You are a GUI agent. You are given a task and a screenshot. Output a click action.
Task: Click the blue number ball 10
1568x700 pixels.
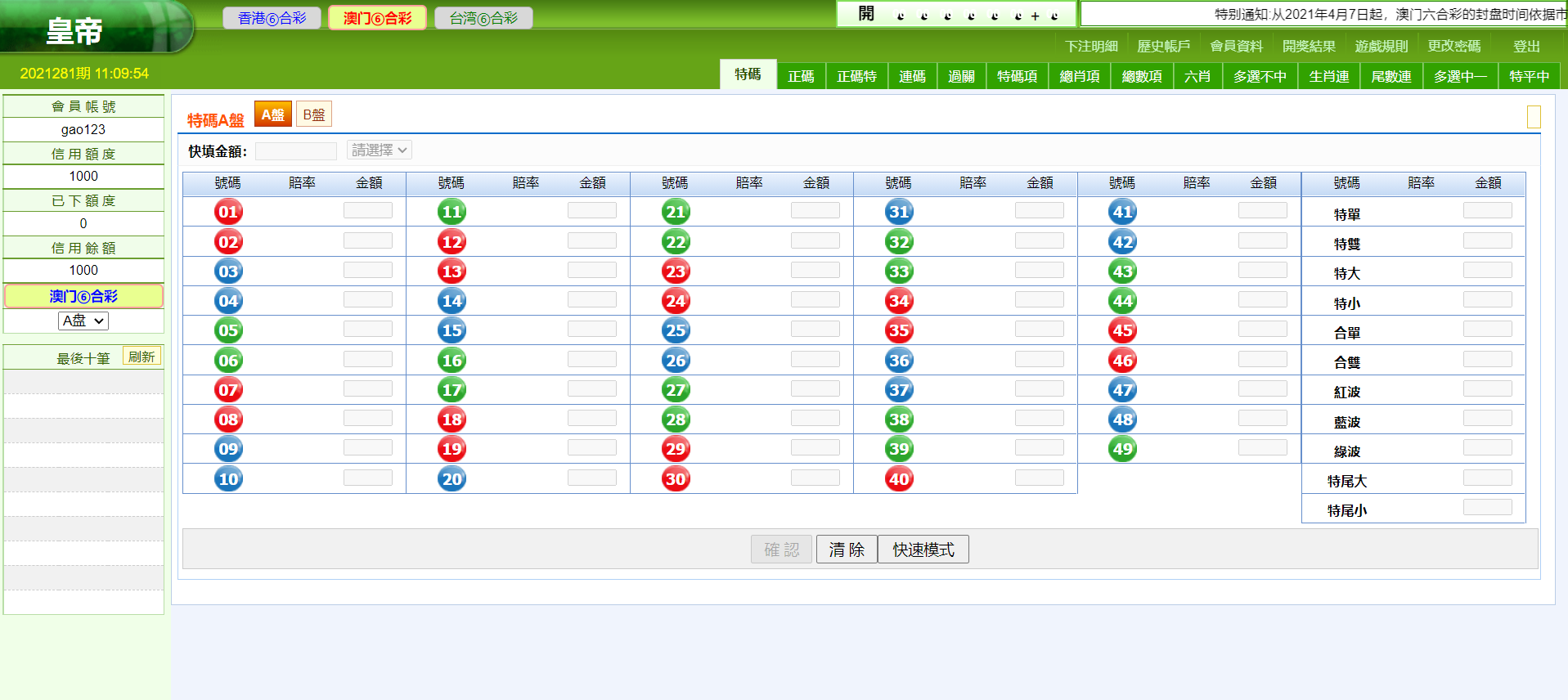click(x=228, y=479)
